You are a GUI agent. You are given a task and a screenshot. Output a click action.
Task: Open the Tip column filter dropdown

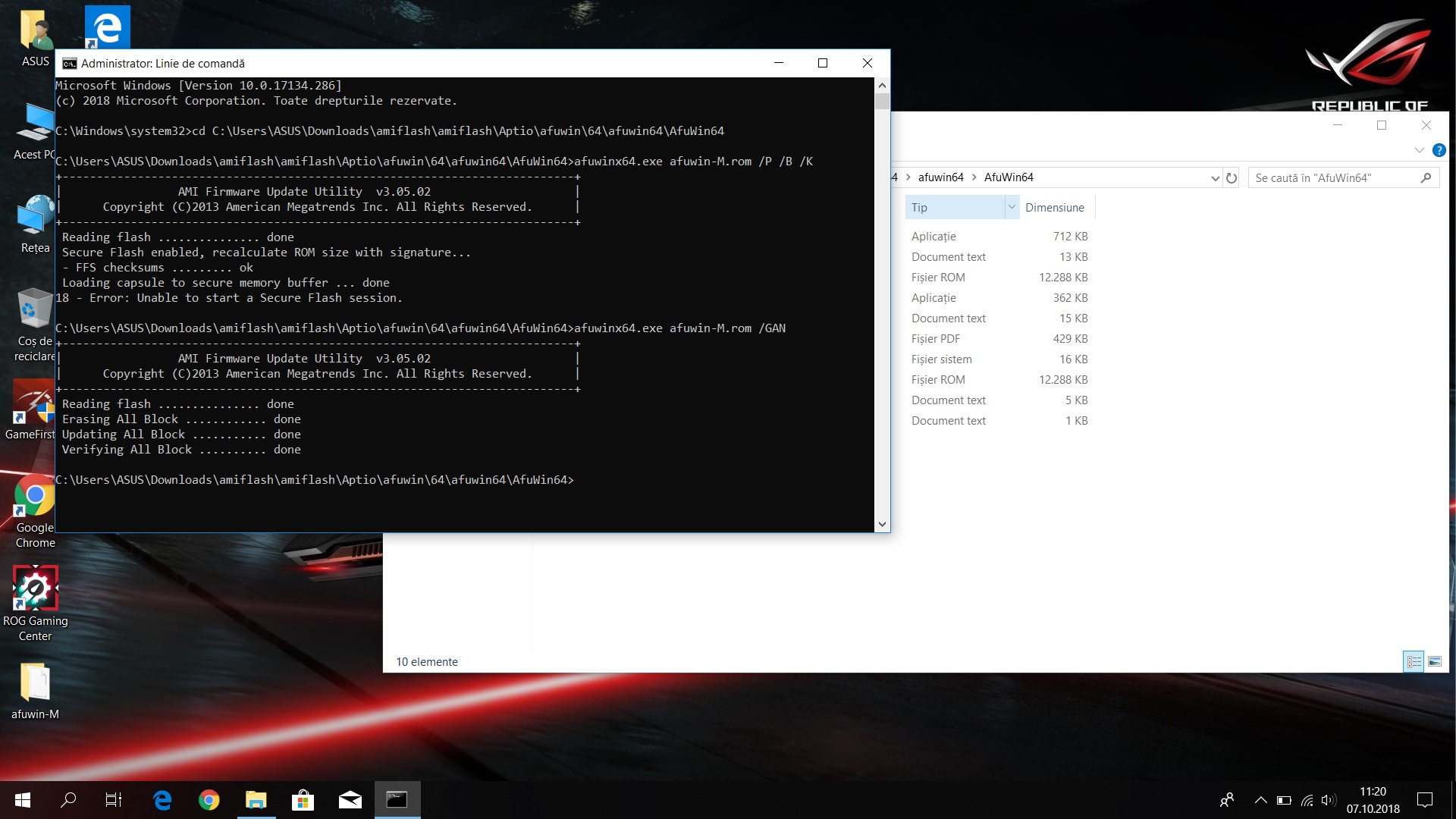point(1012,207)
